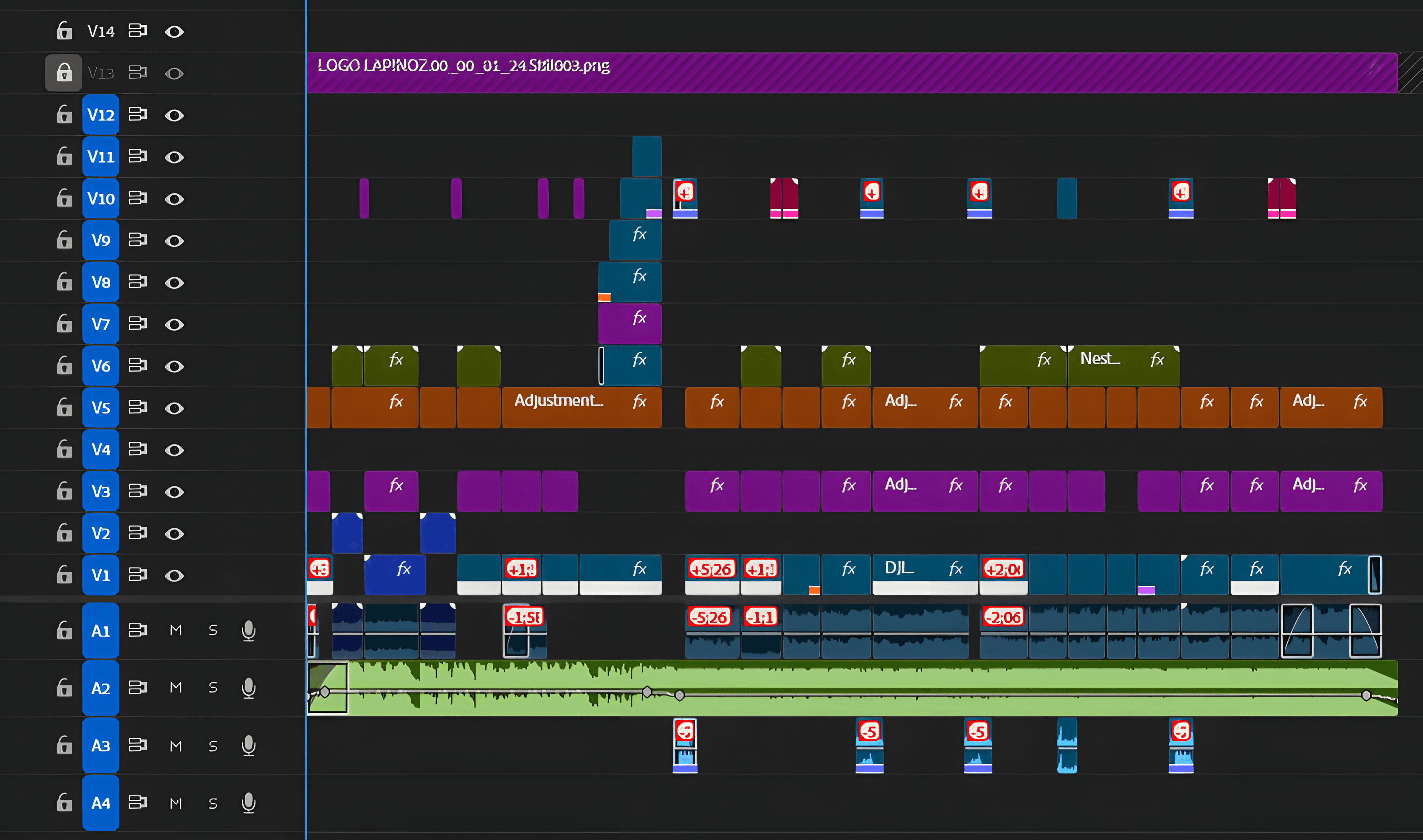Select the green music clip on A2
1423x840 pixels.
(852, 688)
